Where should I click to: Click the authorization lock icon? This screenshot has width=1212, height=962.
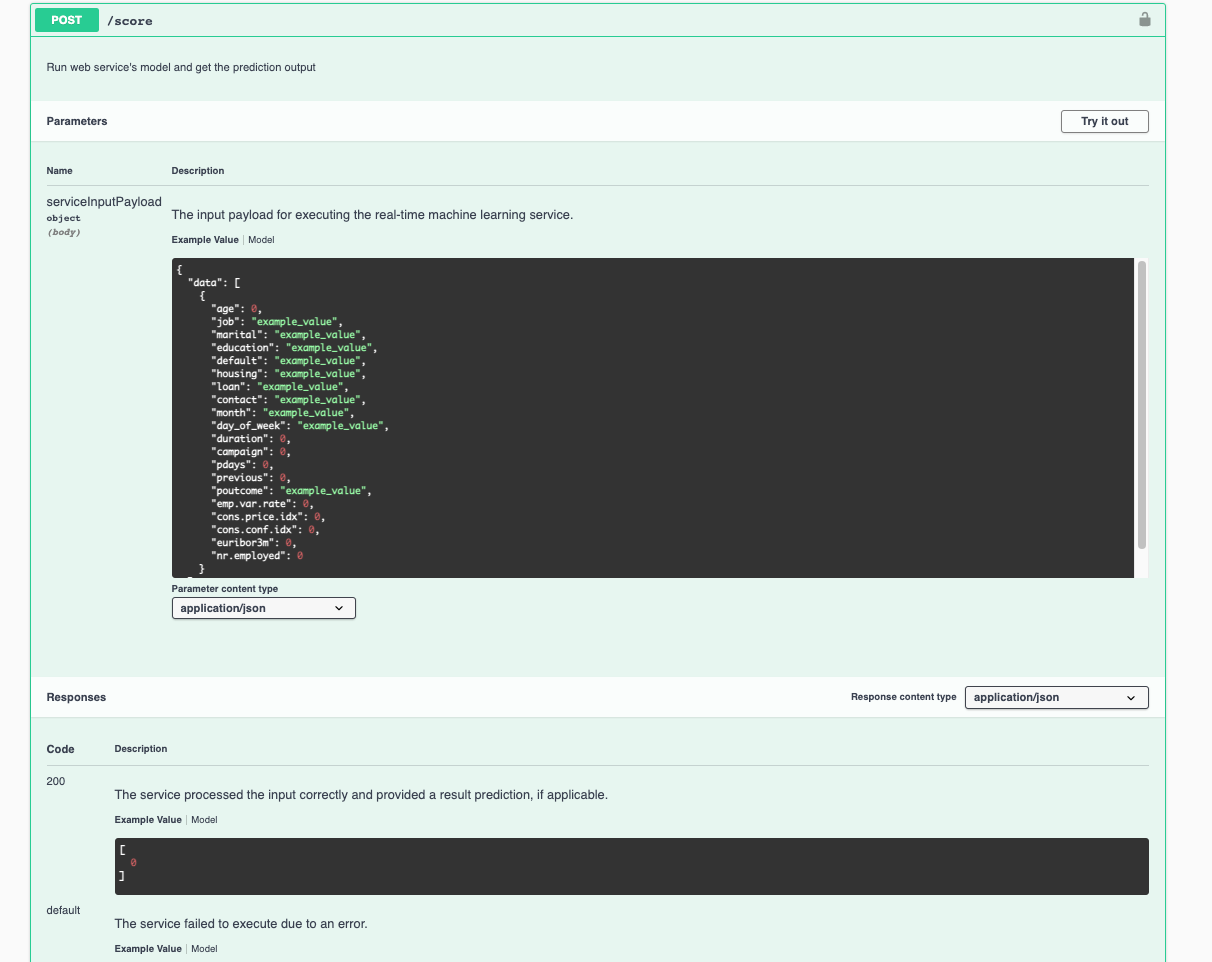point(1144,19)
